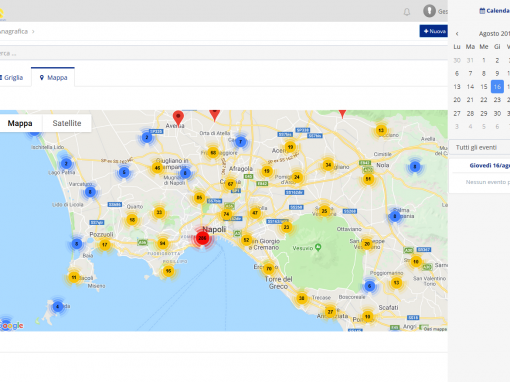This screenshot has height=382, width=510.
Task: Select August 7 in the calendar
Action: [x=470, y=73]
